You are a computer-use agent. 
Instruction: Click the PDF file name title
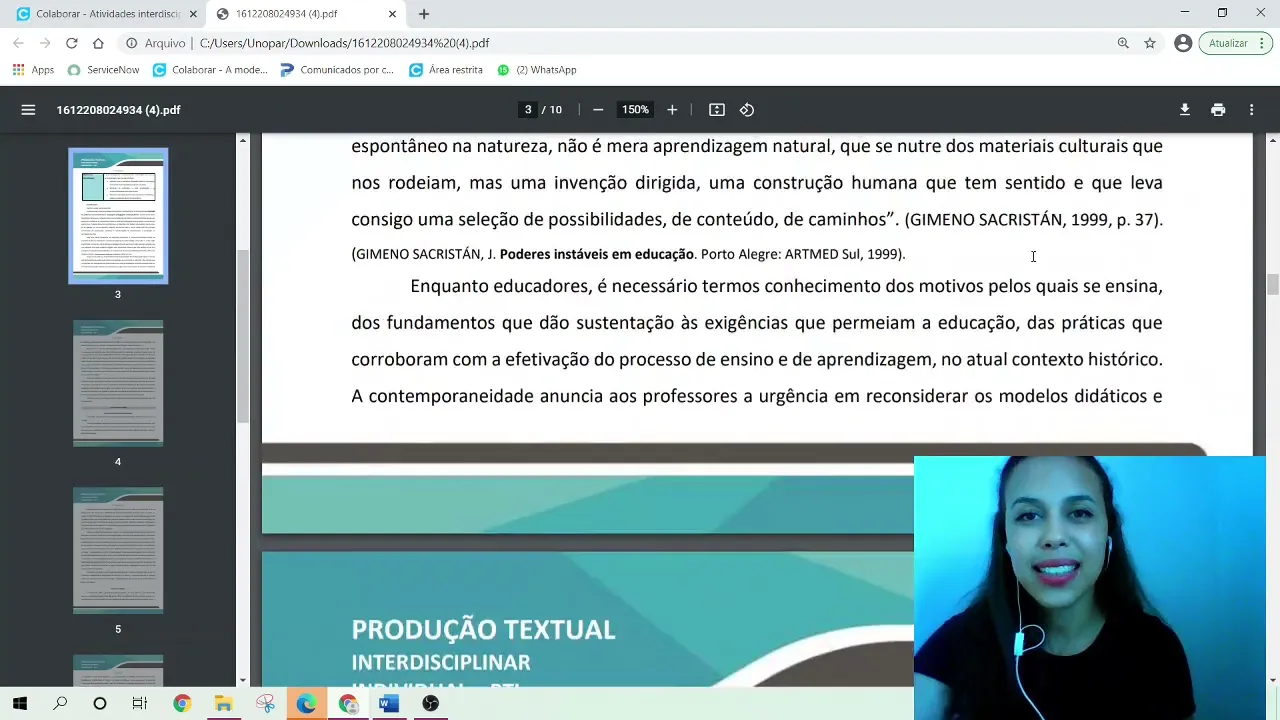tap(119, 110)
